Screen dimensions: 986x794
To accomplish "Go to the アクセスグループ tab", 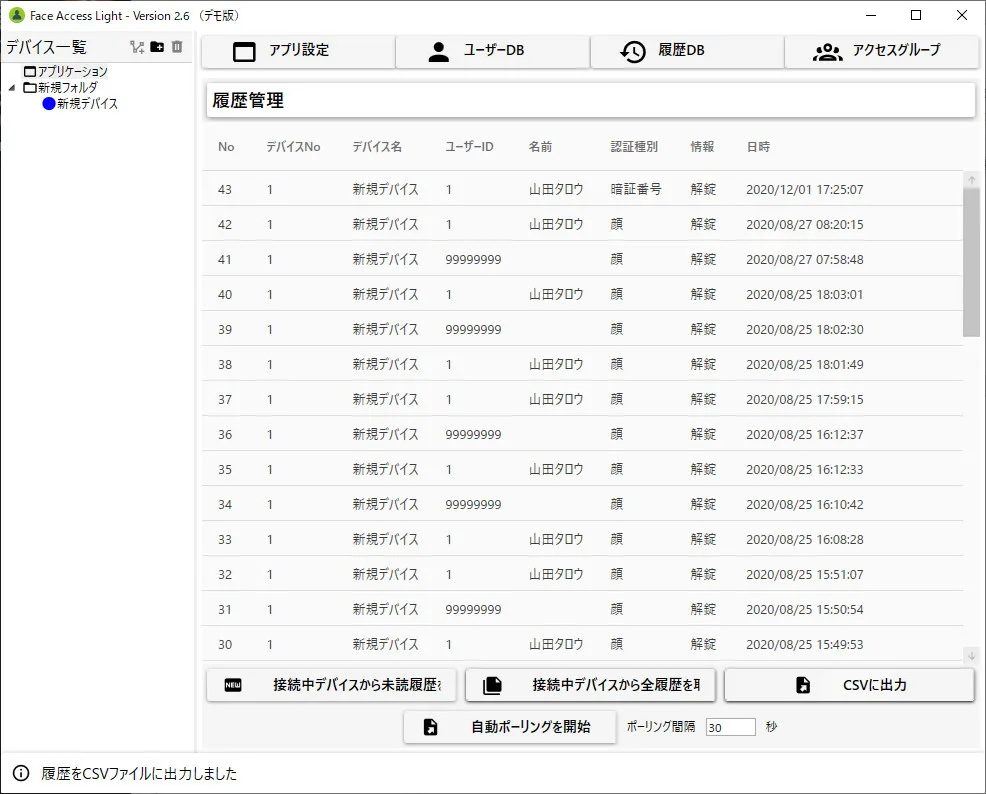I will 881,51.
